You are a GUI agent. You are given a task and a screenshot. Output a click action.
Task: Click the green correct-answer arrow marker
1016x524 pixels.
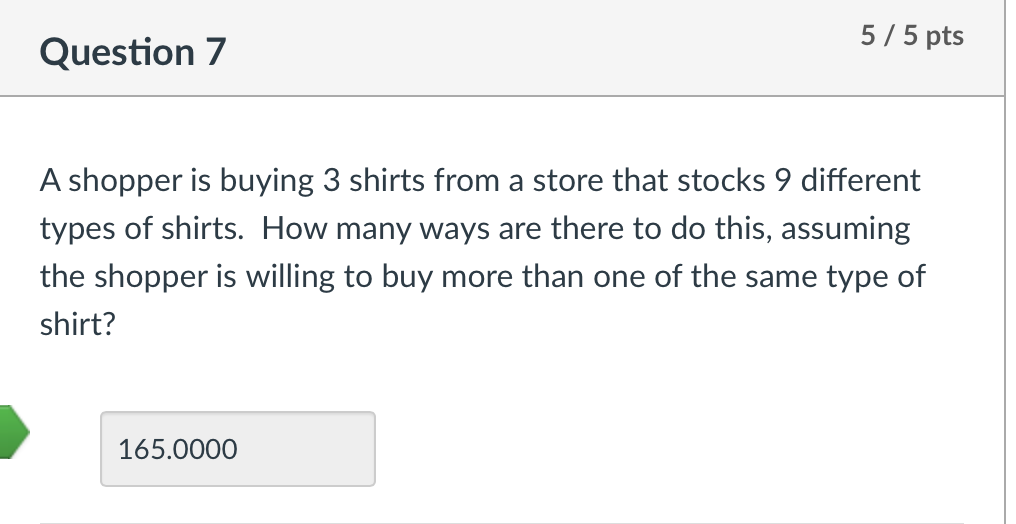(x=14, y=431)
